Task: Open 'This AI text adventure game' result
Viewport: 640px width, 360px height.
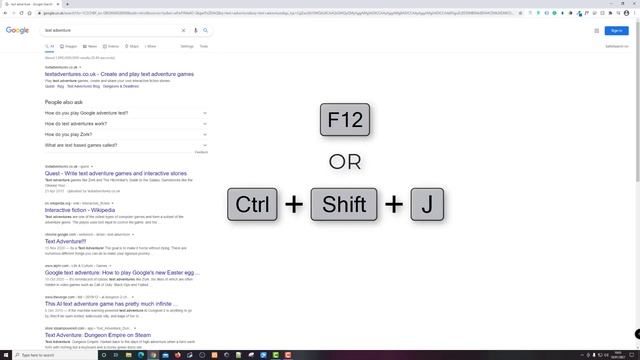Action: pos(111,304)
